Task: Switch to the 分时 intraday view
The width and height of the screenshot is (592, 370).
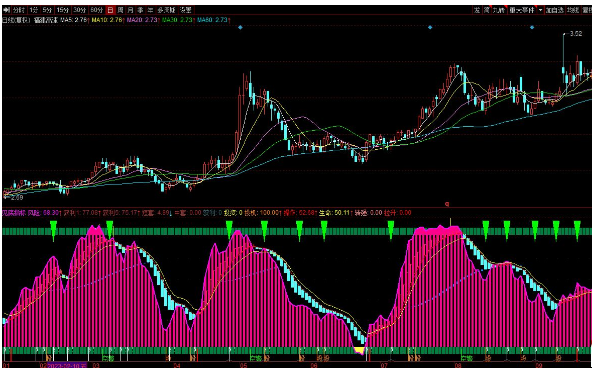Action: [x=19, y=9]
